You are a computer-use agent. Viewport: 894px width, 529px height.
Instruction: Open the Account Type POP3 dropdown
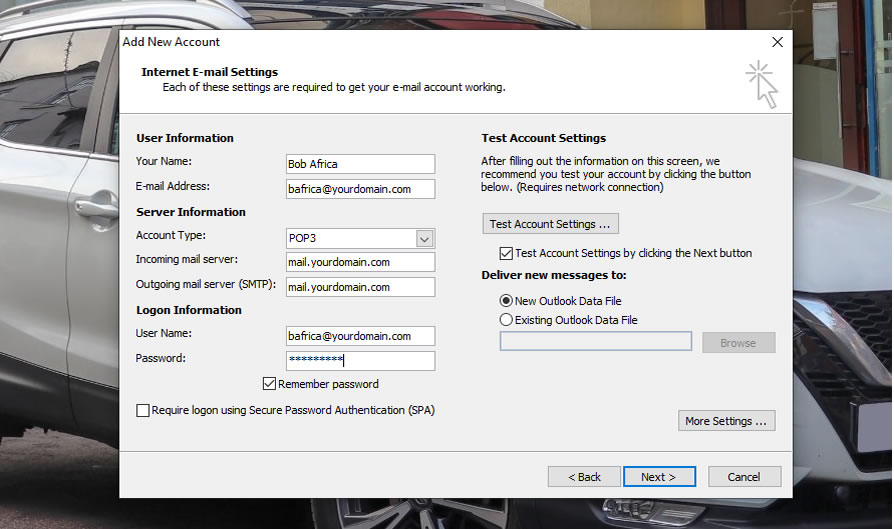(424, 238)
